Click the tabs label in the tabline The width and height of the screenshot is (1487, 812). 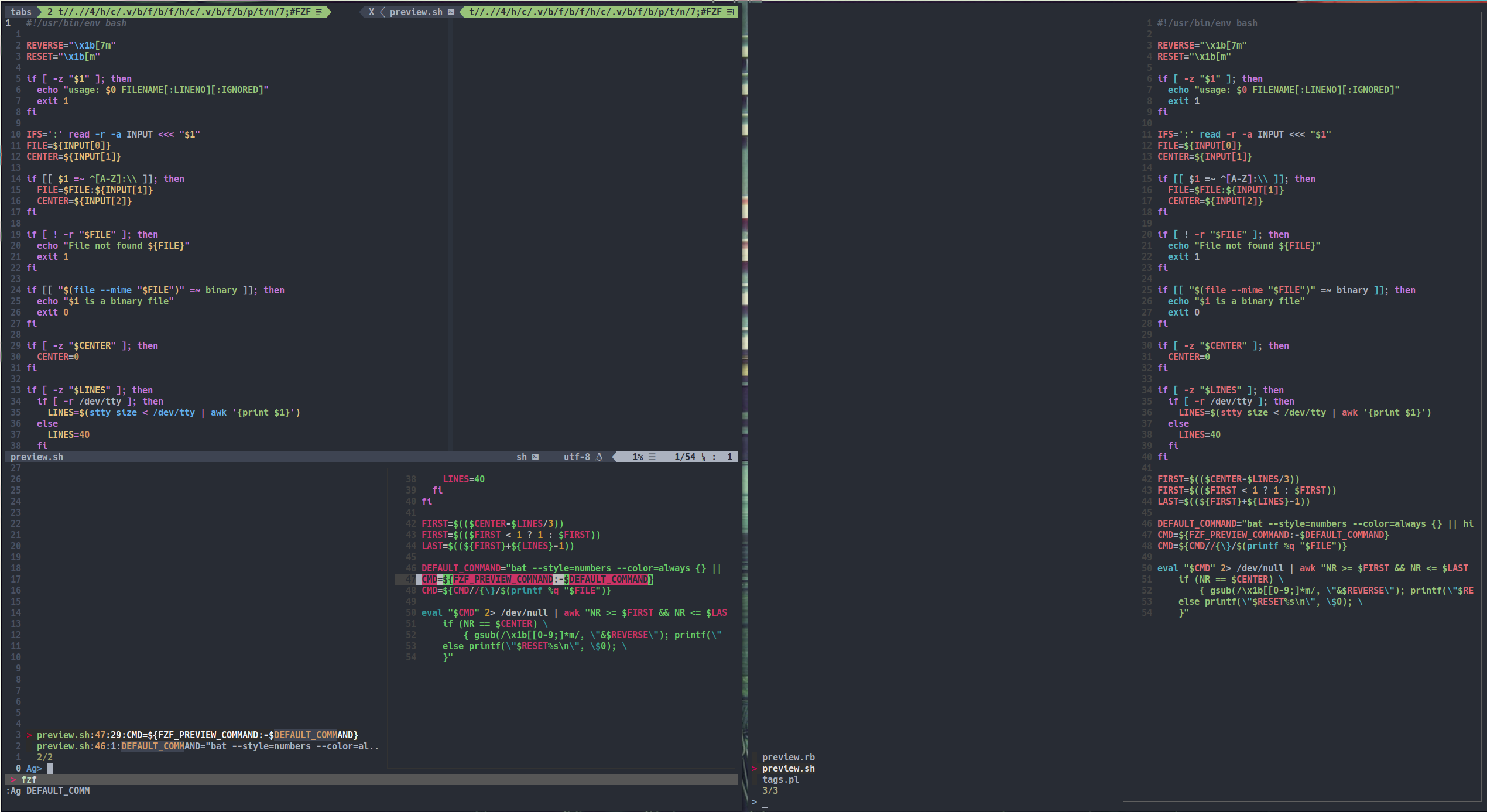point(22,11)
